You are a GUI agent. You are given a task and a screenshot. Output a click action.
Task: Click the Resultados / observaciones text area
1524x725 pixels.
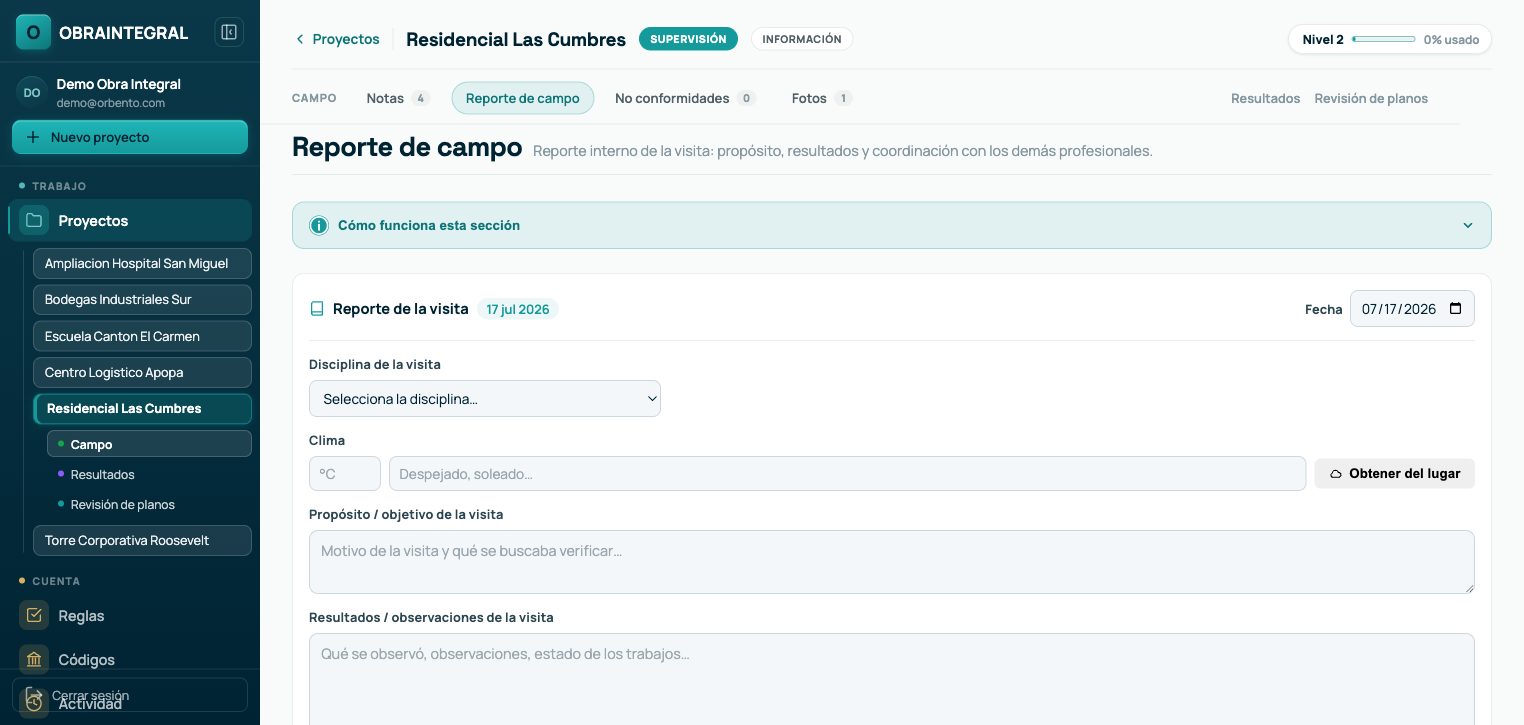click(892, 680)
